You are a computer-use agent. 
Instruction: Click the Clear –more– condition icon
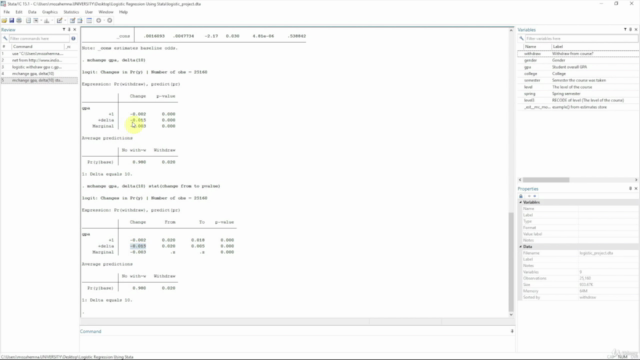click(x=98, y=20)
